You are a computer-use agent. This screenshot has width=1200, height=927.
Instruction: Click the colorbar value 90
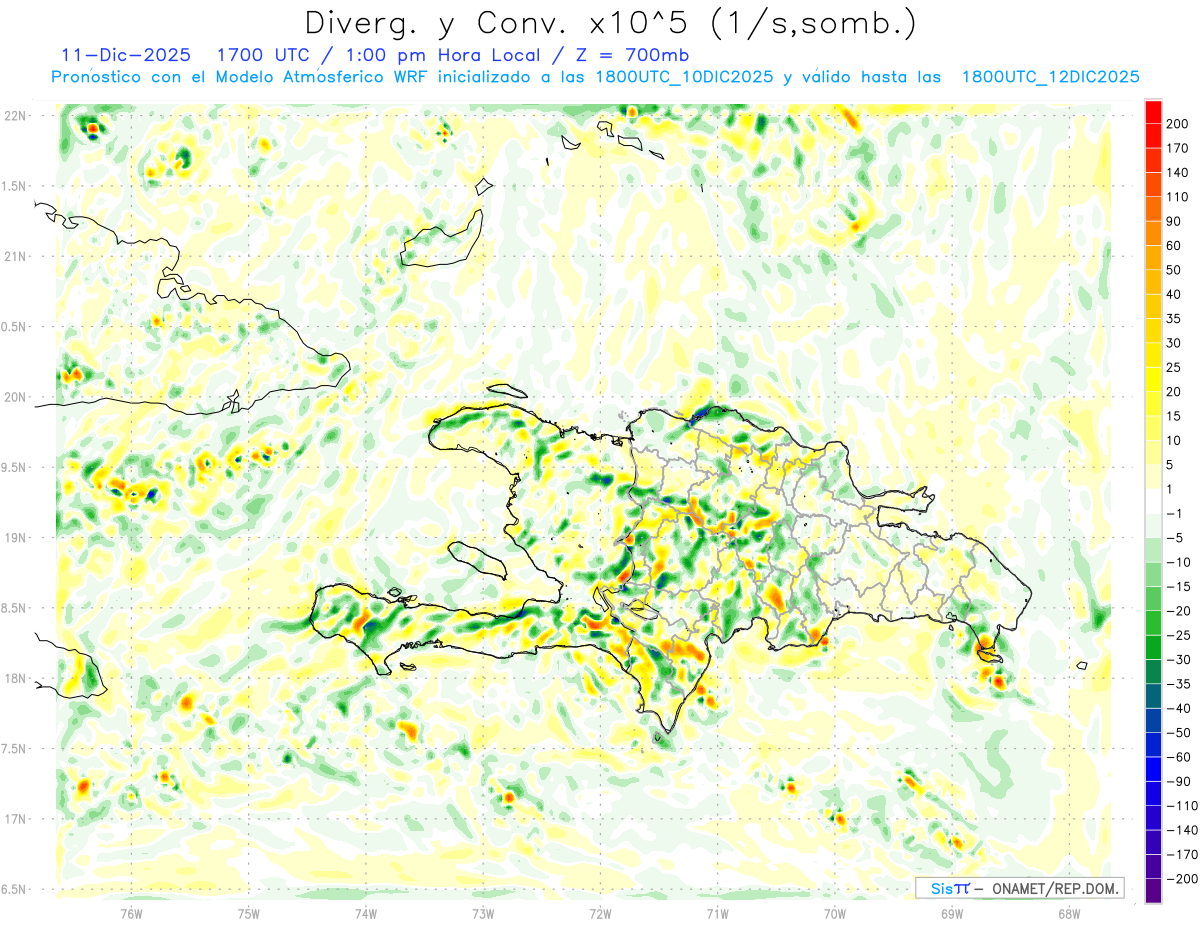click(1174, 221)
